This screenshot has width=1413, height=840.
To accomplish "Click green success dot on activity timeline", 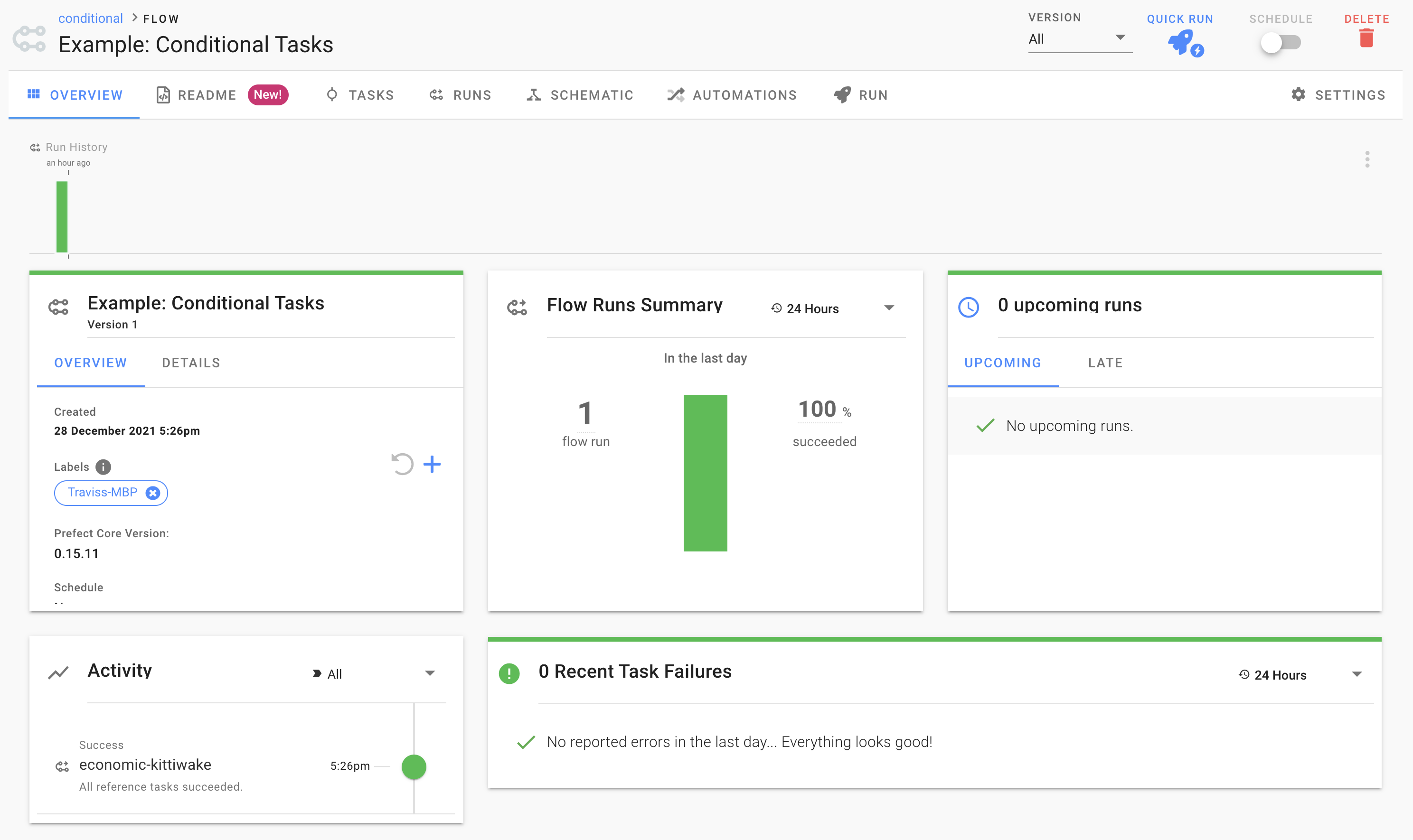I will click(x=414, y=767).
